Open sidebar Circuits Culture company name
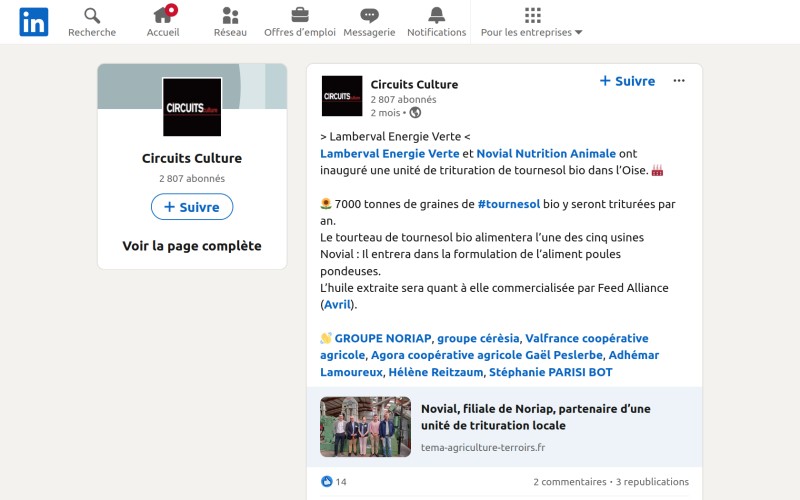The width and height of the screenshot is (800, 500). click(192, 158)
